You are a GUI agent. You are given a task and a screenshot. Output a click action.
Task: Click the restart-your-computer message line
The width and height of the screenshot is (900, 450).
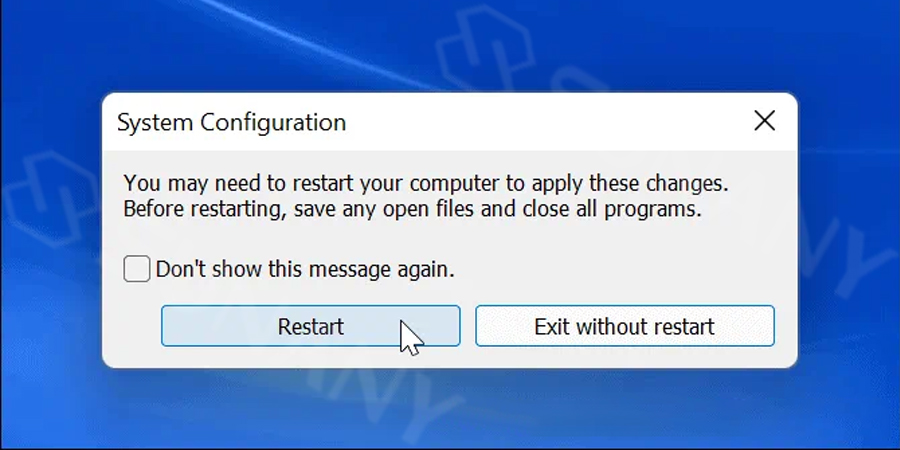click(426, 184)
